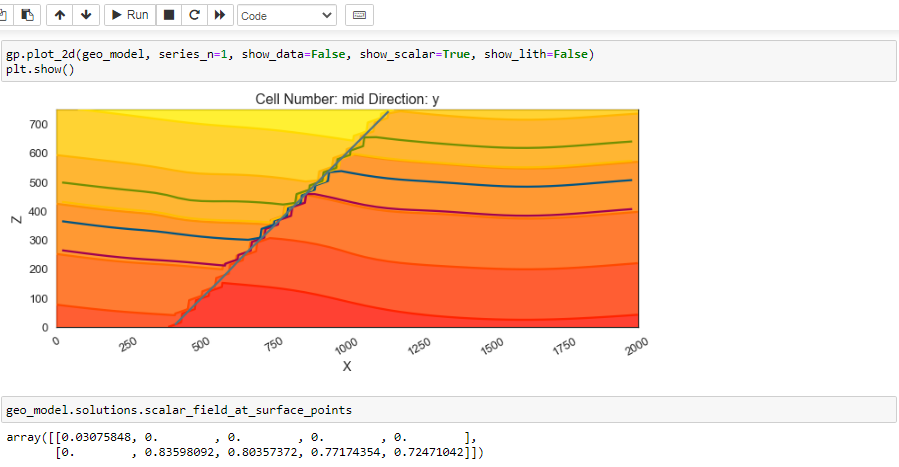The width and height of the screenshot is (899, 467).
Task: Click the array output value 0.80357372
Action: coord(263,452)
